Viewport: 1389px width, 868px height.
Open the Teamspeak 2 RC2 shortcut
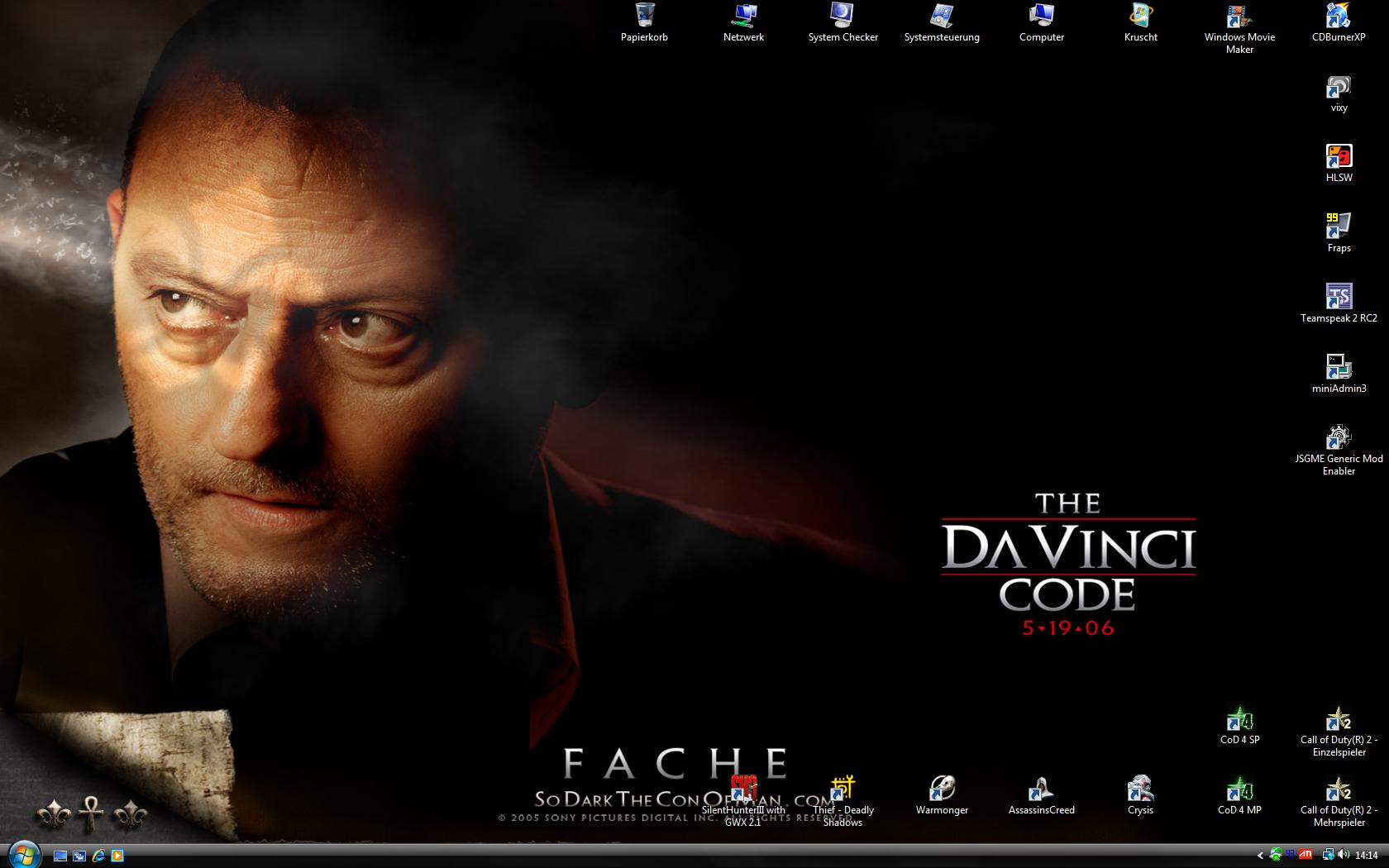[1339, 303]
